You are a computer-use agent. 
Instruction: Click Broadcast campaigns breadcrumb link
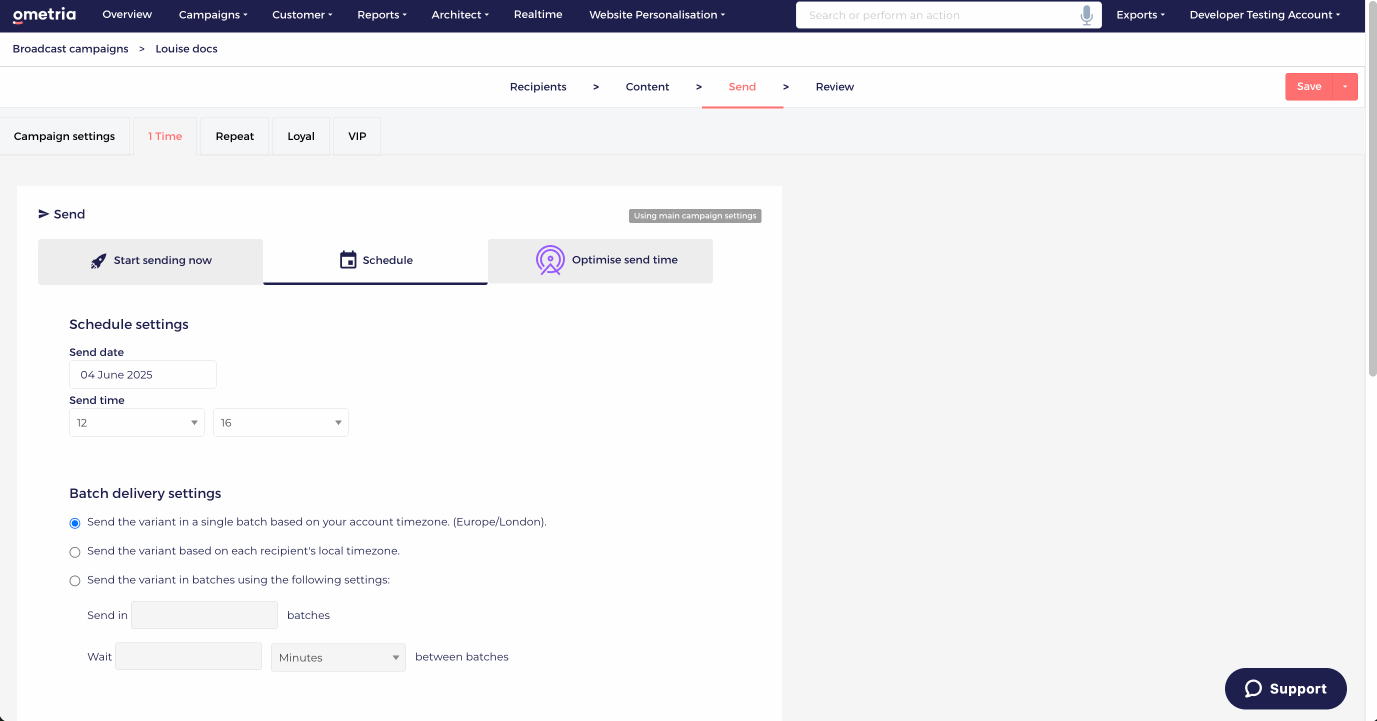coord(70,49)
